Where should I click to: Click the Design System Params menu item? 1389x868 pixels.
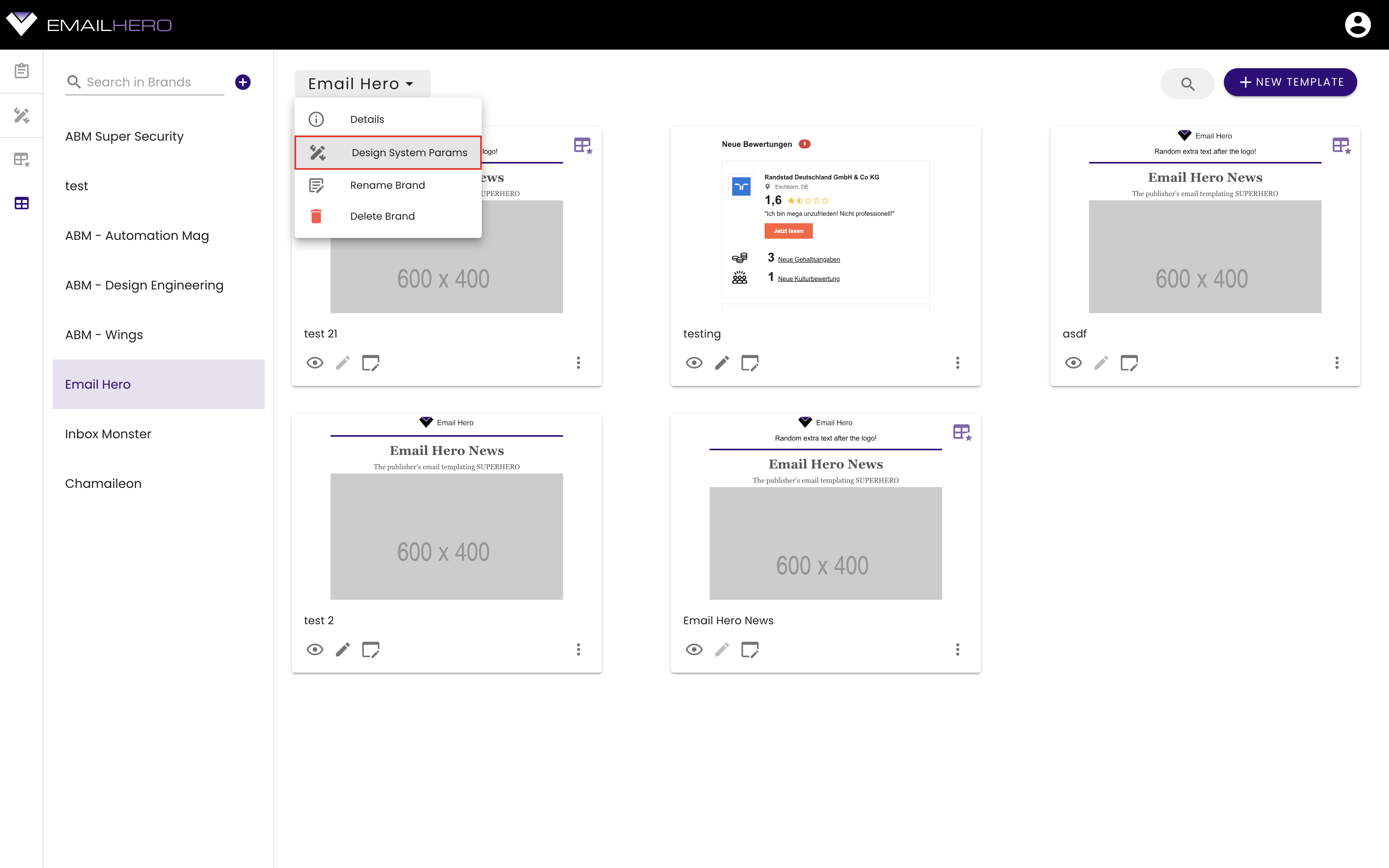click(408, 152)
